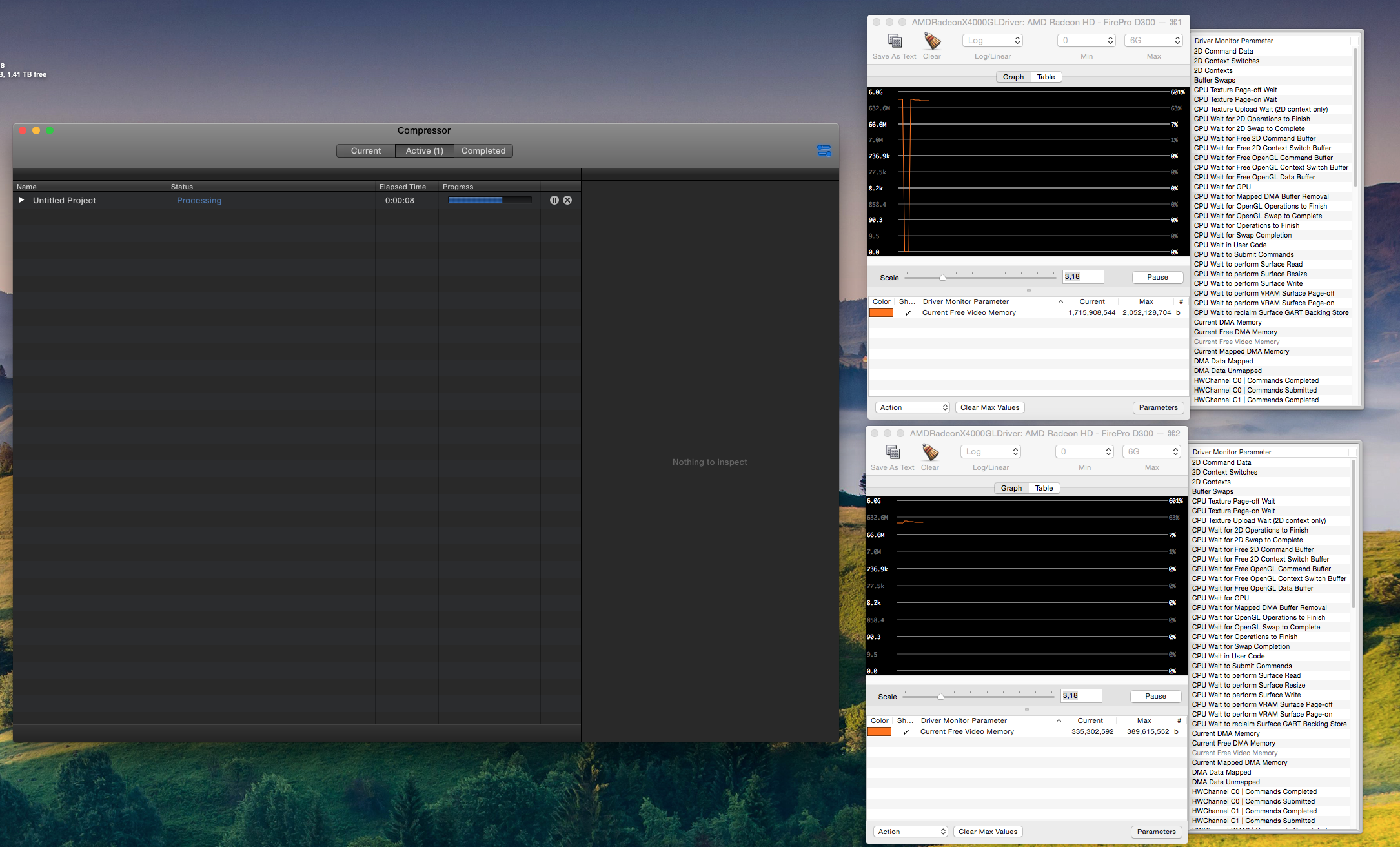Viewport: 1400px width, 847px height.
Task: Expand the Untitled Project disclosure triangle
Action: click(x=21, y=200)
